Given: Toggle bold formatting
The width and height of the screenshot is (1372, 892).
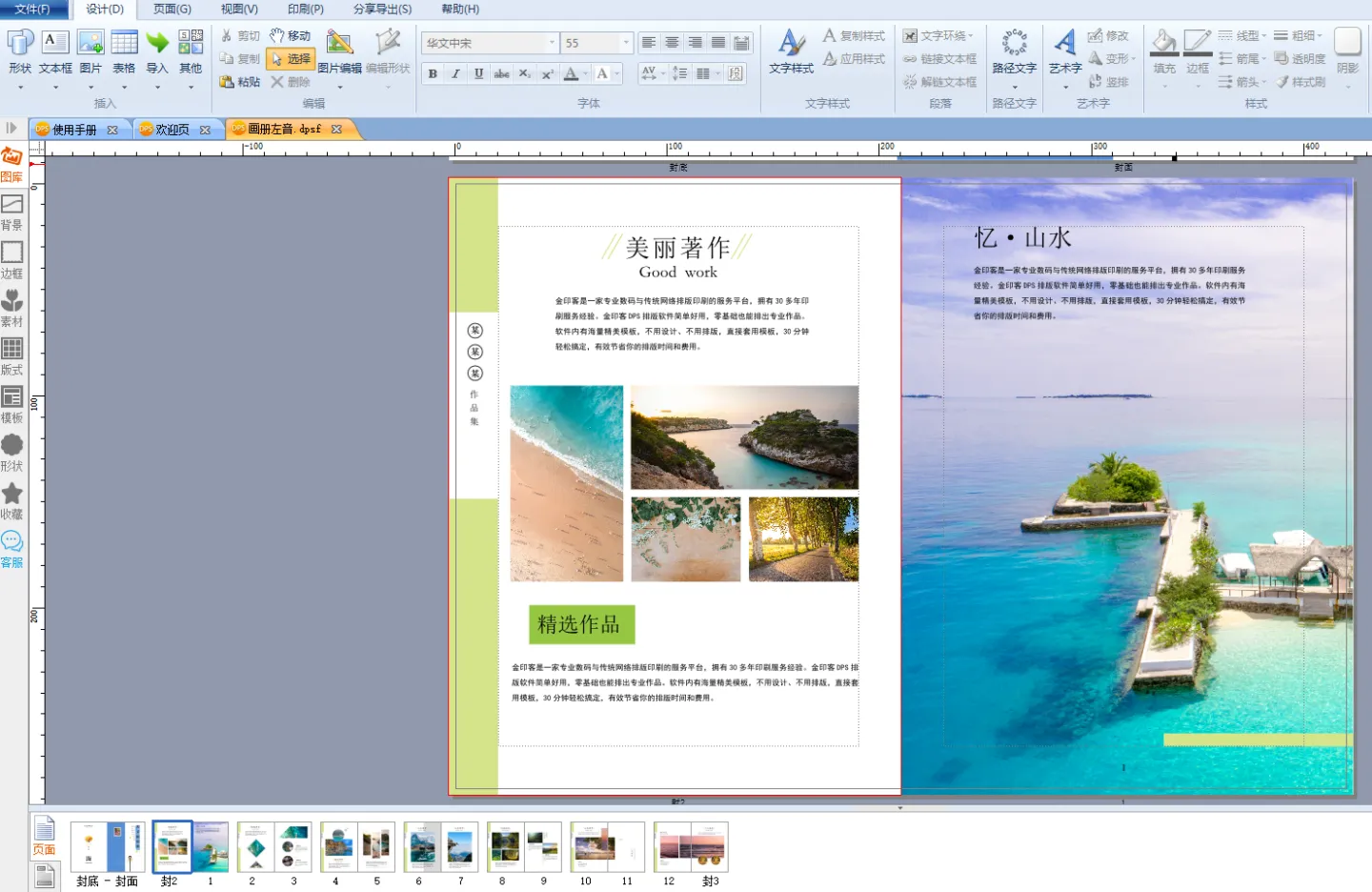Looking at the screenshot, I should coord(433,73).
